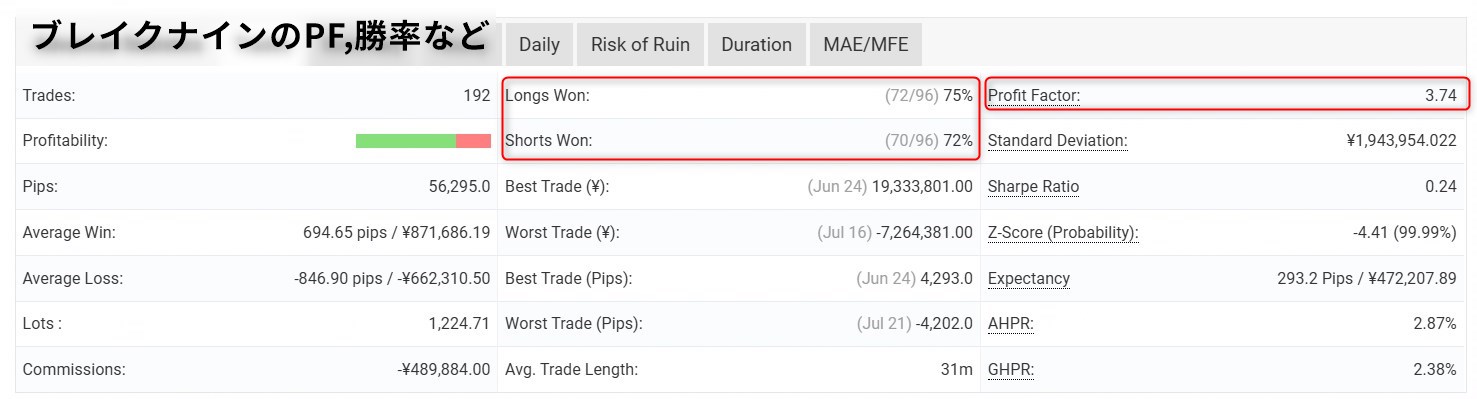Screen dimensions: 1477x399
Task: Select the MAE/MFE tab
Action: (x=865, y=45)
